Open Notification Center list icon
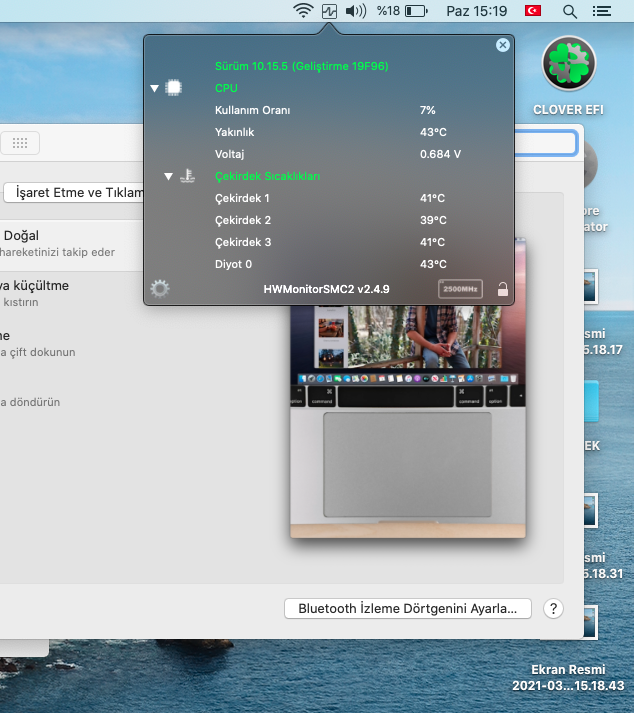 click(601, 11)
